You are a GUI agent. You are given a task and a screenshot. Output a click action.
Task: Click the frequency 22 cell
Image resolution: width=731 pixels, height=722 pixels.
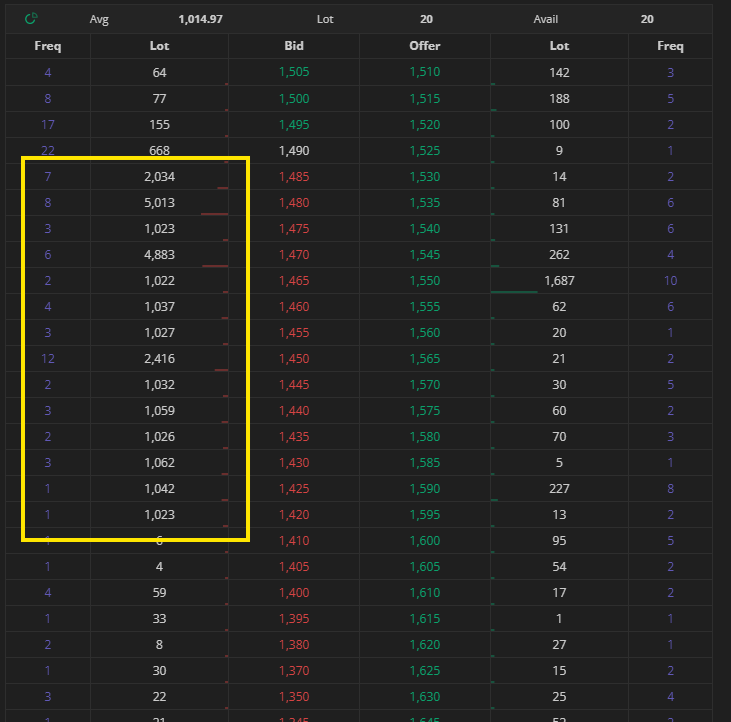pos(48,151)
